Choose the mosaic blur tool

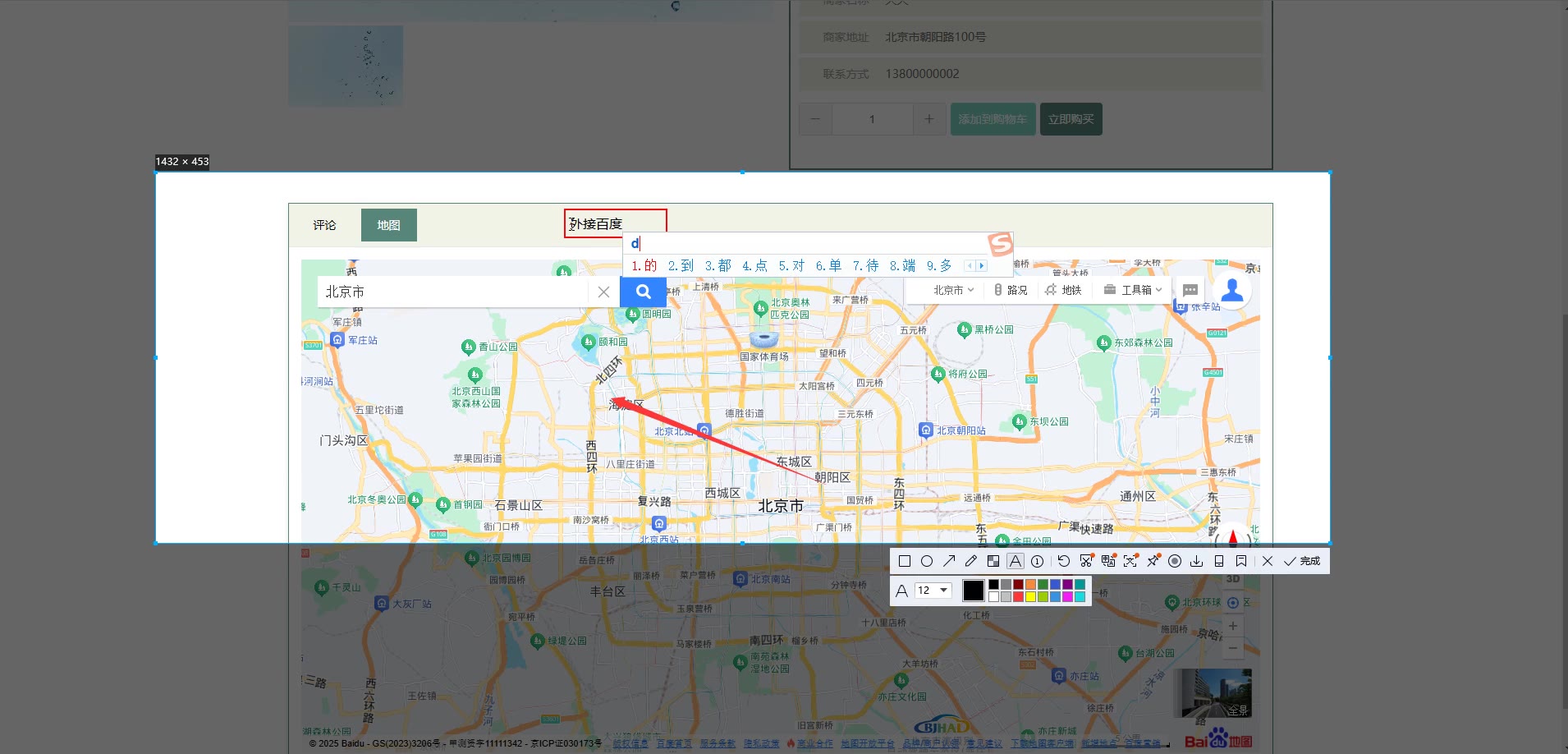click(993, 561)
